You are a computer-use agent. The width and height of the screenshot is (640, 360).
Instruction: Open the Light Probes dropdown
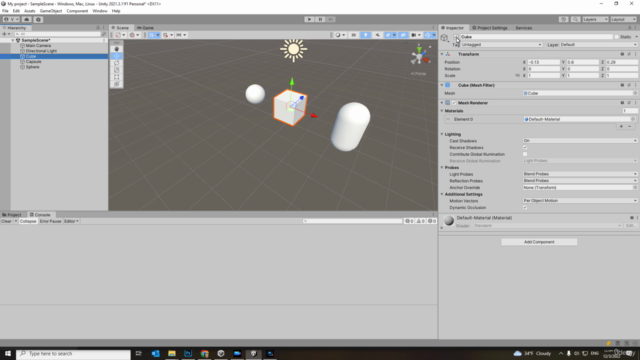(580, 174)
